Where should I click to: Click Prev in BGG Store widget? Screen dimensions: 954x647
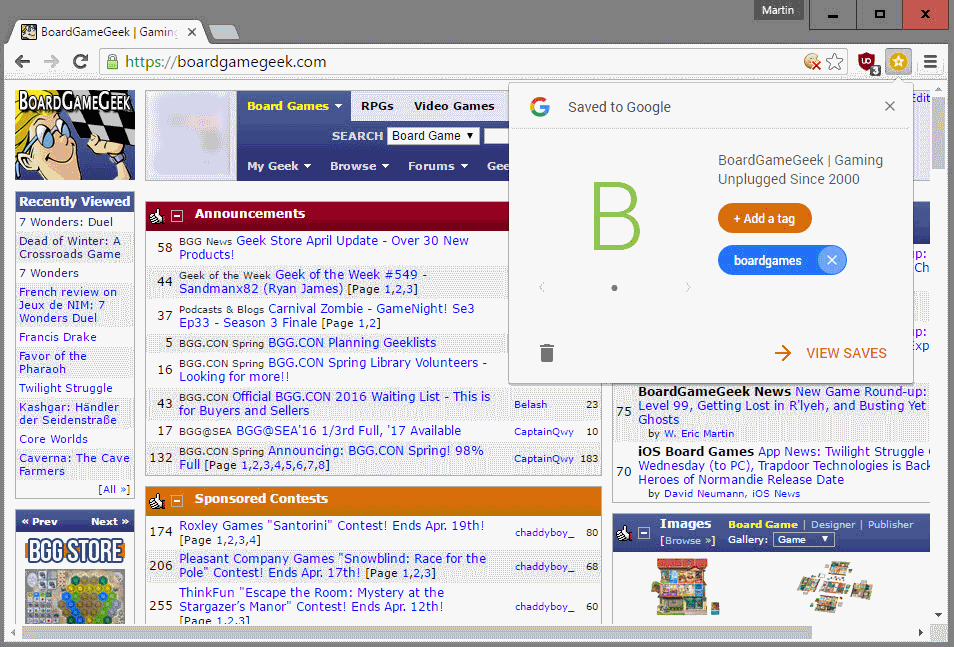point(40,521)
